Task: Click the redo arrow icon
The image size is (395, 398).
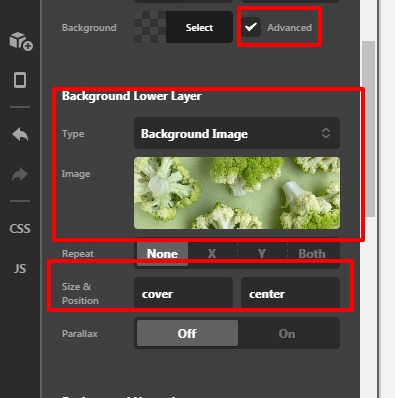Action: pos(20,174)
